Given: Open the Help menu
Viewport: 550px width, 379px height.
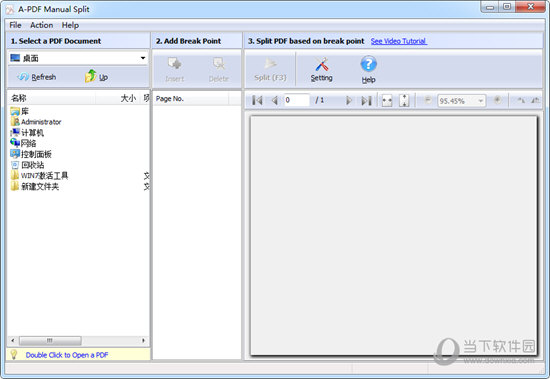Looking at the screenshot, I should coord(70,25).
